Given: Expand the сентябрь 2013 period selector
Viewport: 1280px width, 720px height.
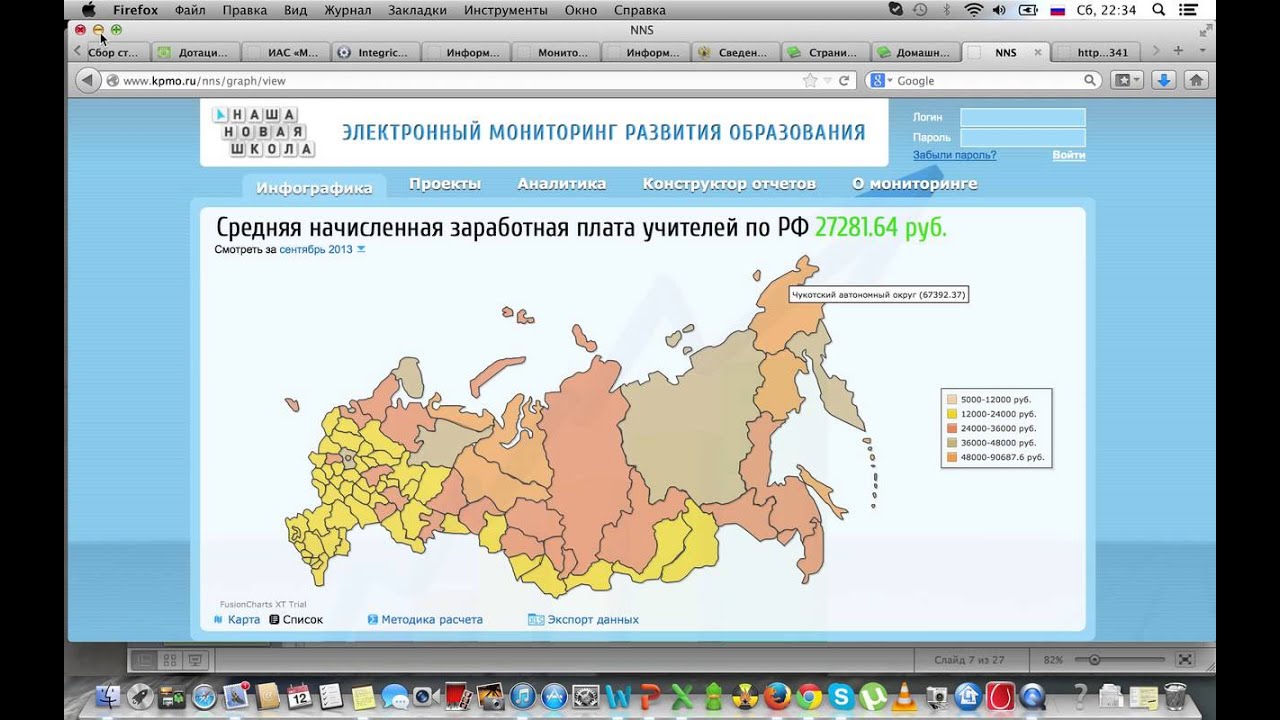Looking at the screenshot, I should 322,249.
